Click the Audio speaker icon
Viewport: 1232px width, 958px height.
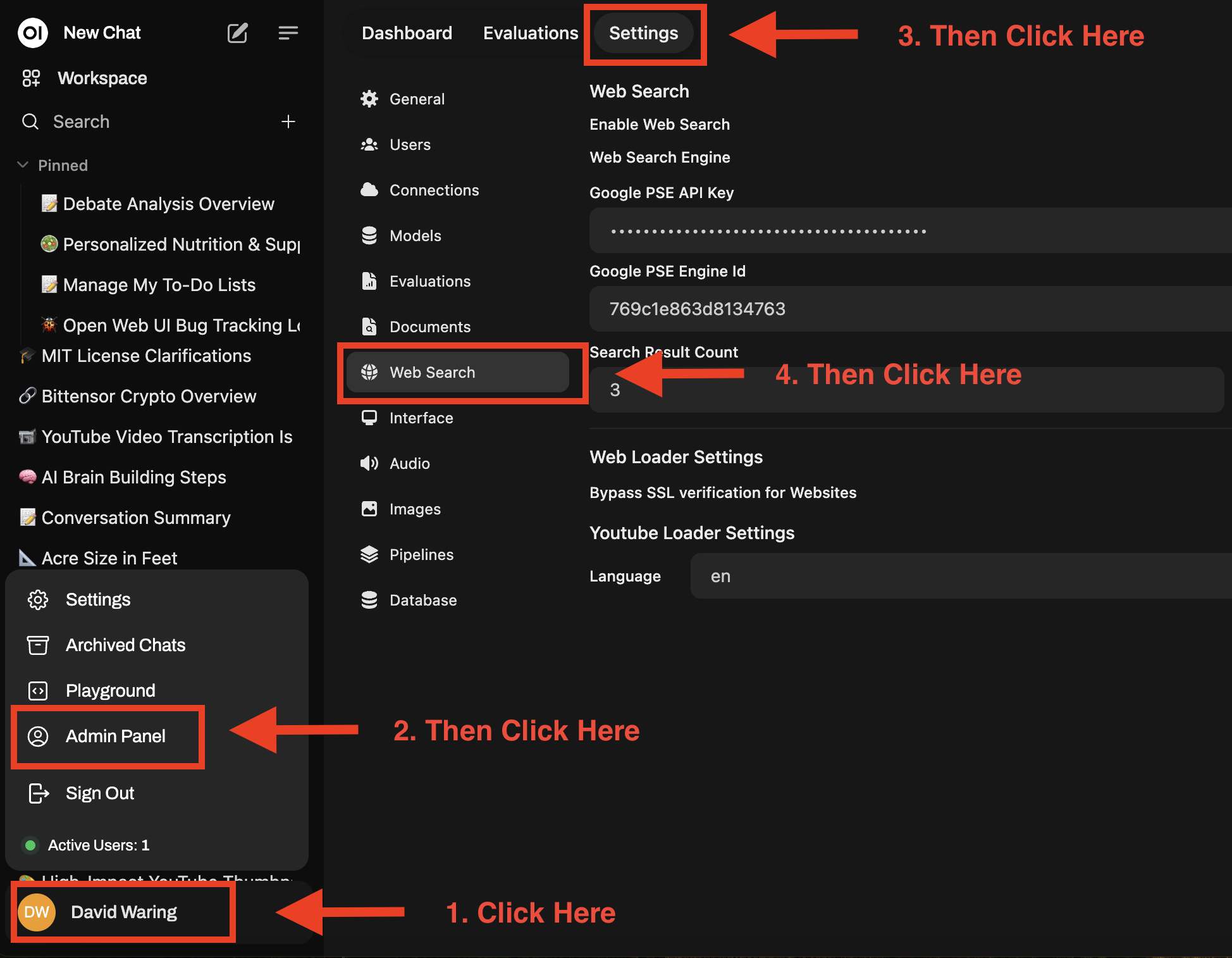tap(369, 463)
